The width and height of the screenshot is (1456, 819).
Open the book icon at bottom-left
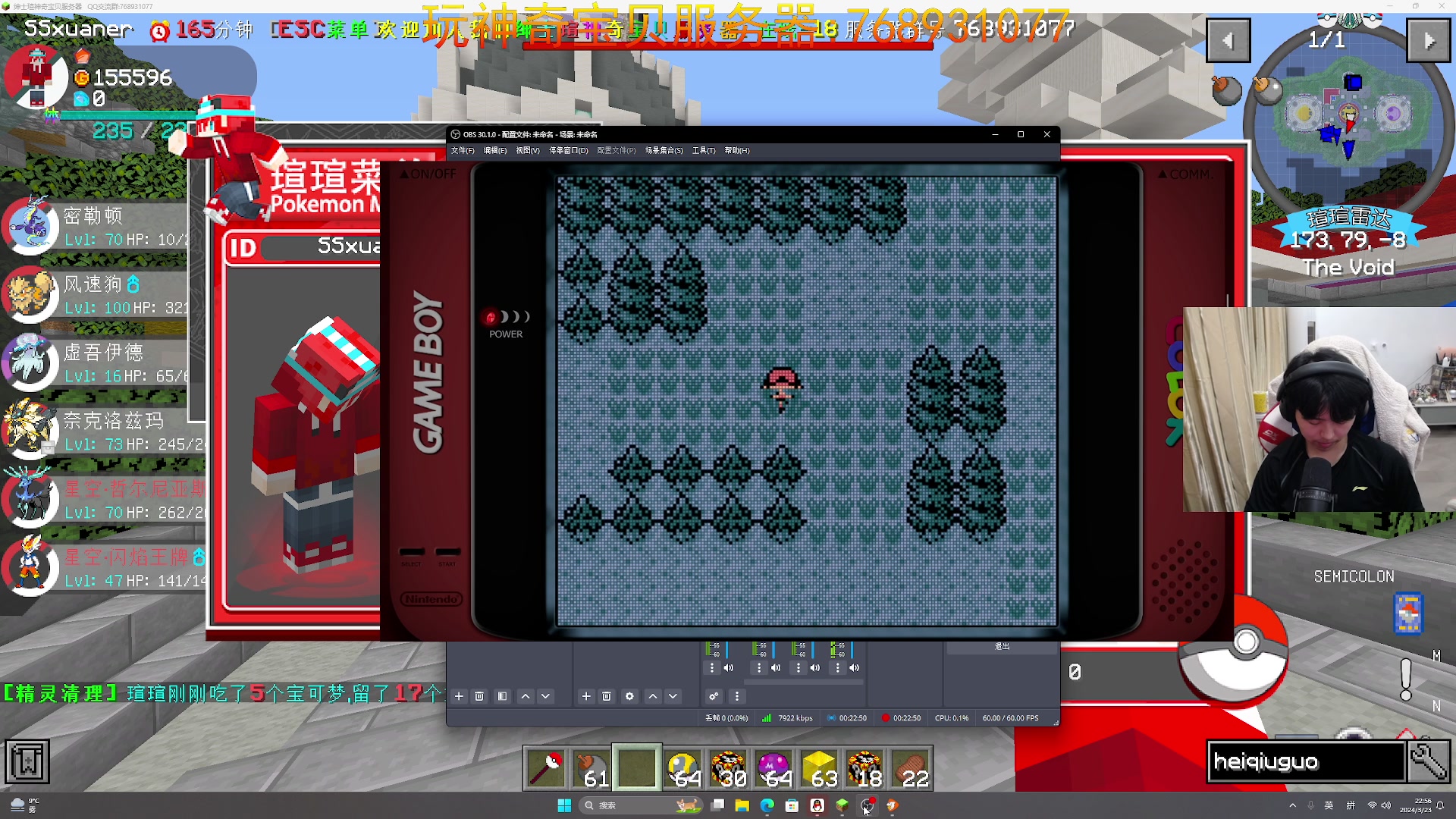click(x=27, y=761)
